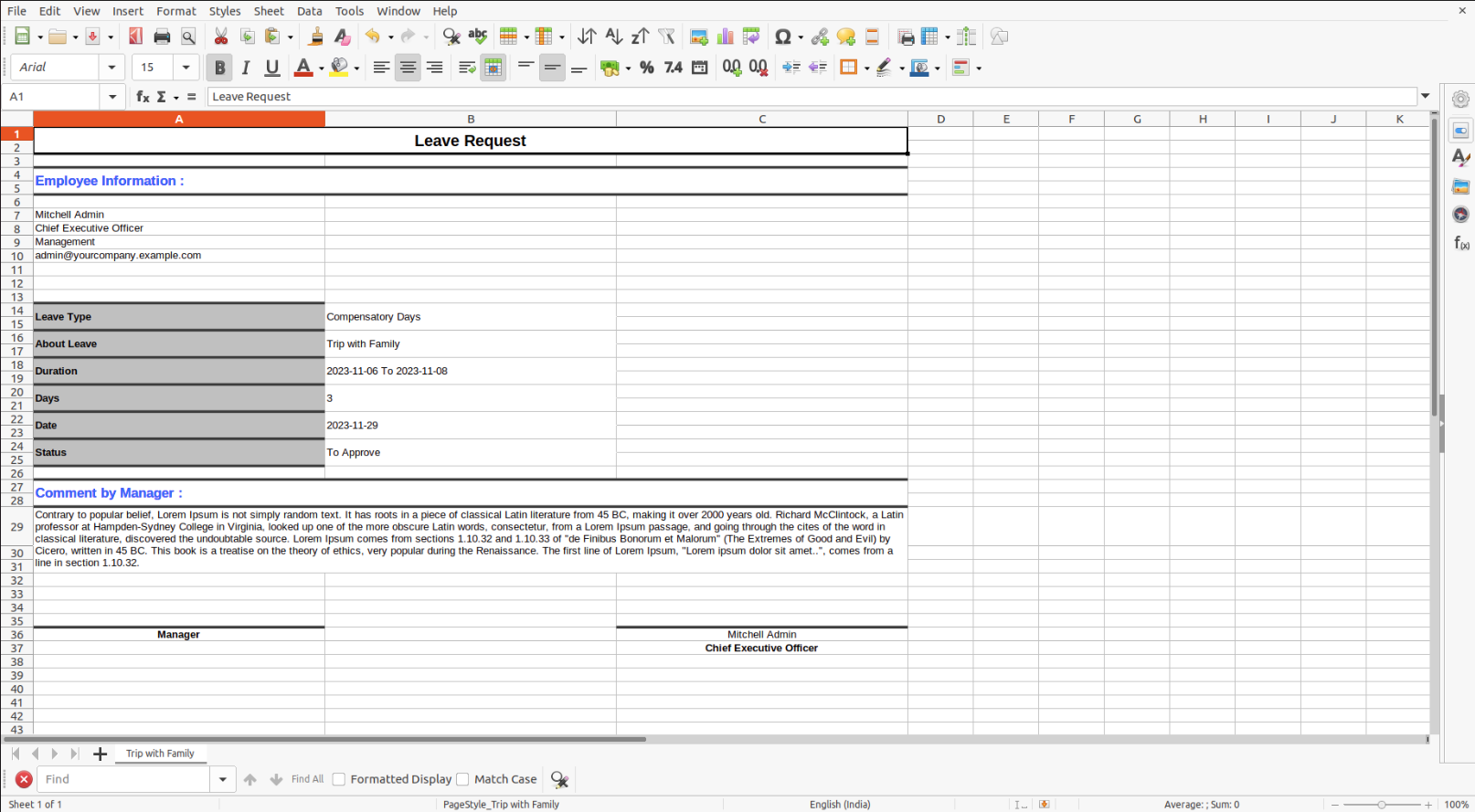The width and height of the screenshot is (1475, 812).
Task: Apply red font color swatch
Action: 303,68
